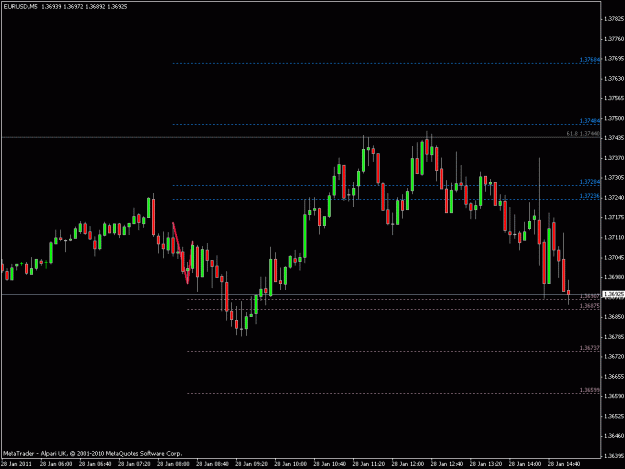Click the 1.37630 price scale label
The height and width of the screenshot is (469, 625).
coord(614,78)
